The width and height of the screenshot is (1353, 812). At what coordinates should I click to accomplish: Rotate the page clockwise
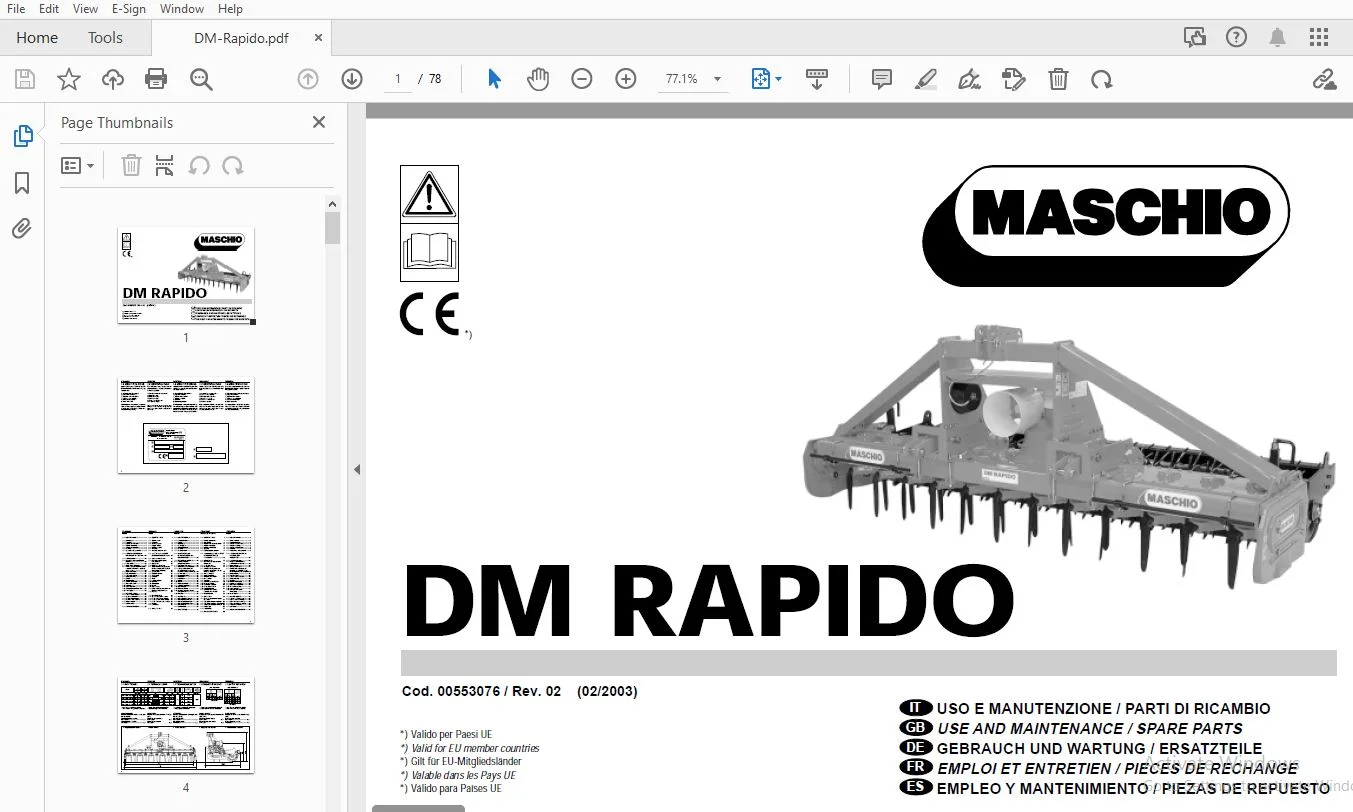(1102, 79)
